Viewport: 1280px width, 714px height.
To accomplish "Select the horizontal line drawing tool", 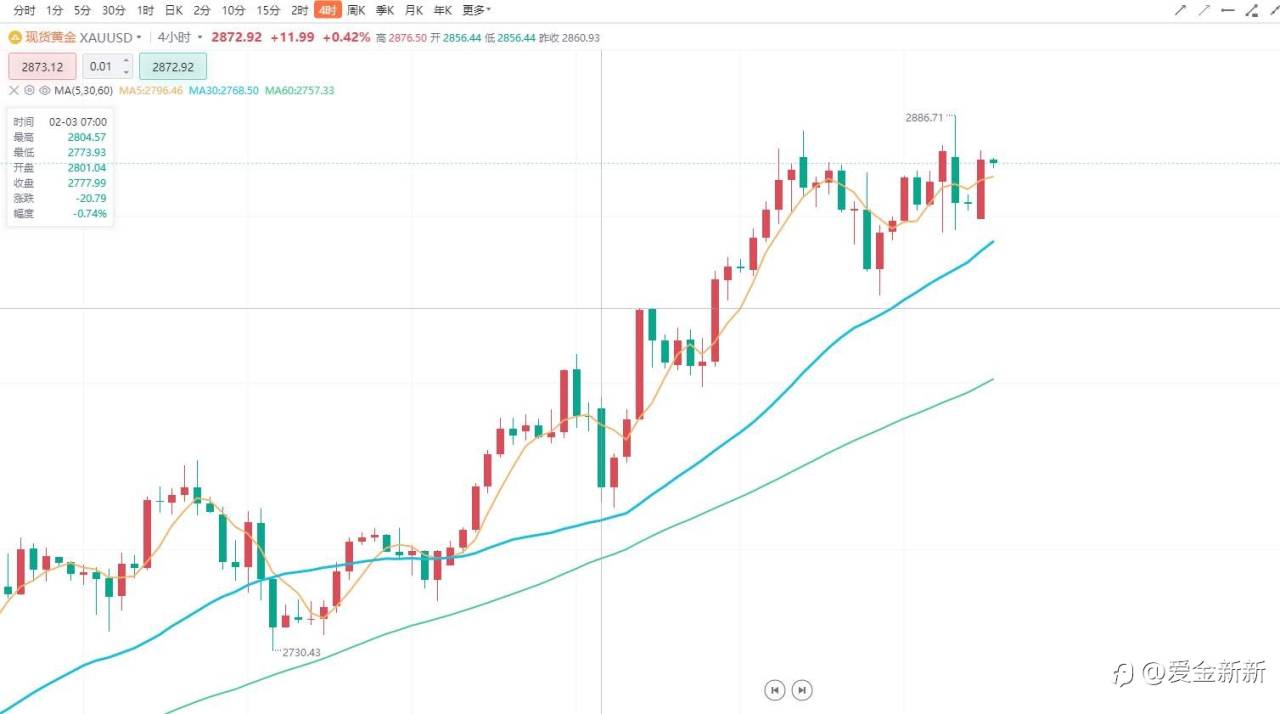I will pos(1228,10).
